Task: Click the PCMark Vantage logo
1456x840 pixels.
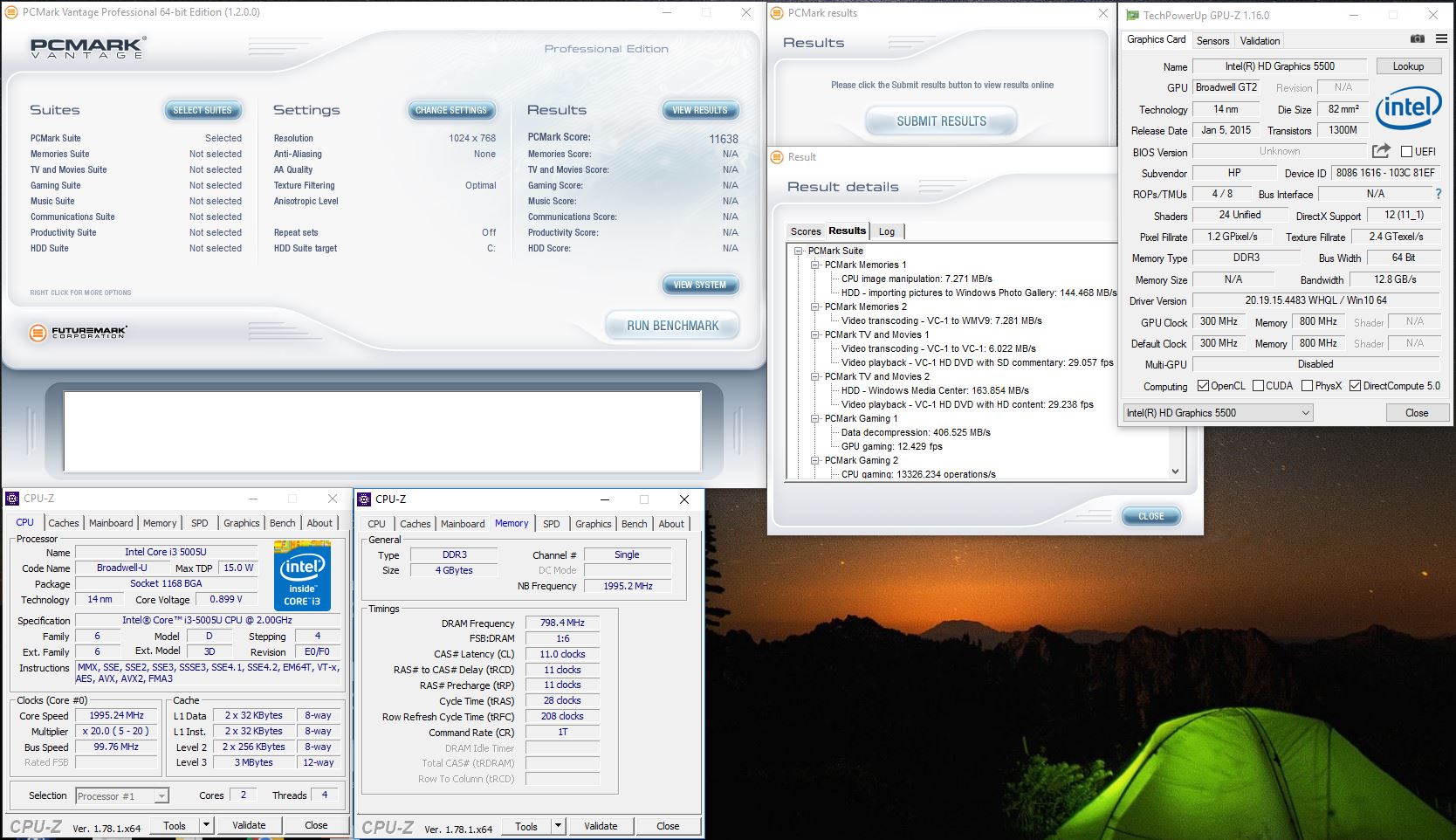Action: [88, 47]
